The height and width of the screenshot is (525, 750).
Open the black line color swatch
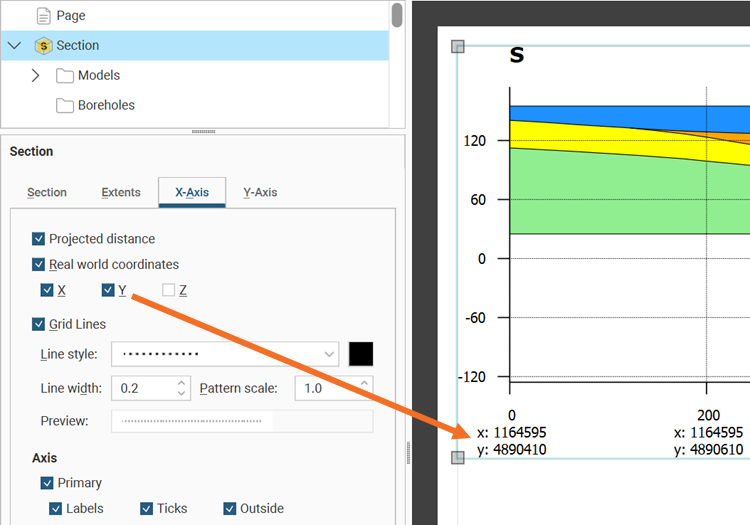coord(361,354)
